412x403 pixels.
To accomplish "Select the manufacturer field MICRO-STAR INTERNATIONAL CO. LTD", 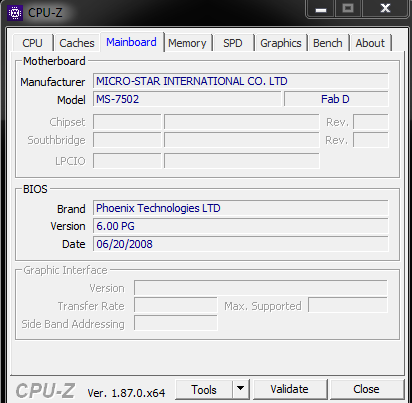I will pyautogui.click(x=241, y=81).
